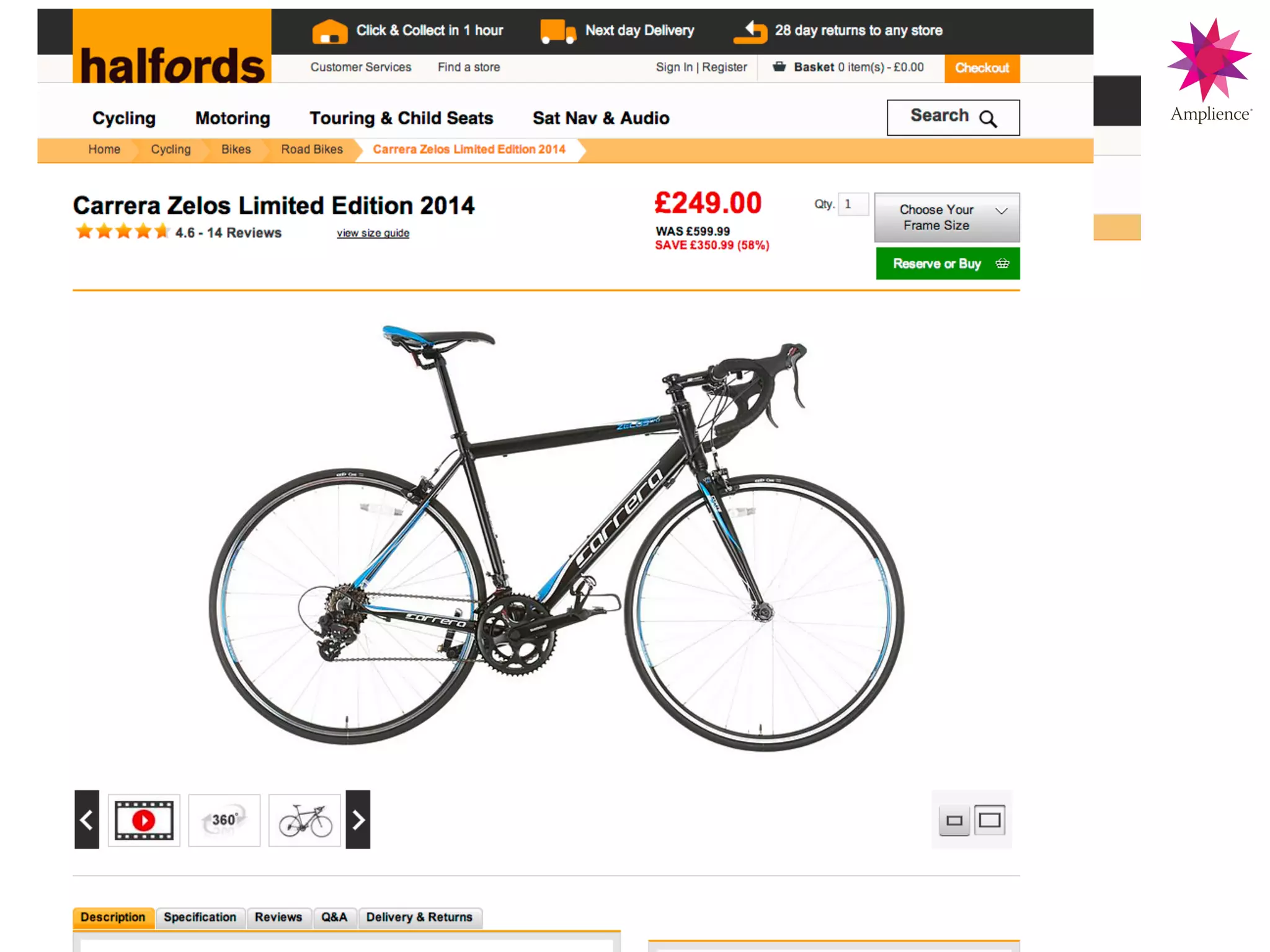This screenshot has width=1270, height=952.
Task: Open the 360° view thumbnail
Action: click(x=224, y=820)
